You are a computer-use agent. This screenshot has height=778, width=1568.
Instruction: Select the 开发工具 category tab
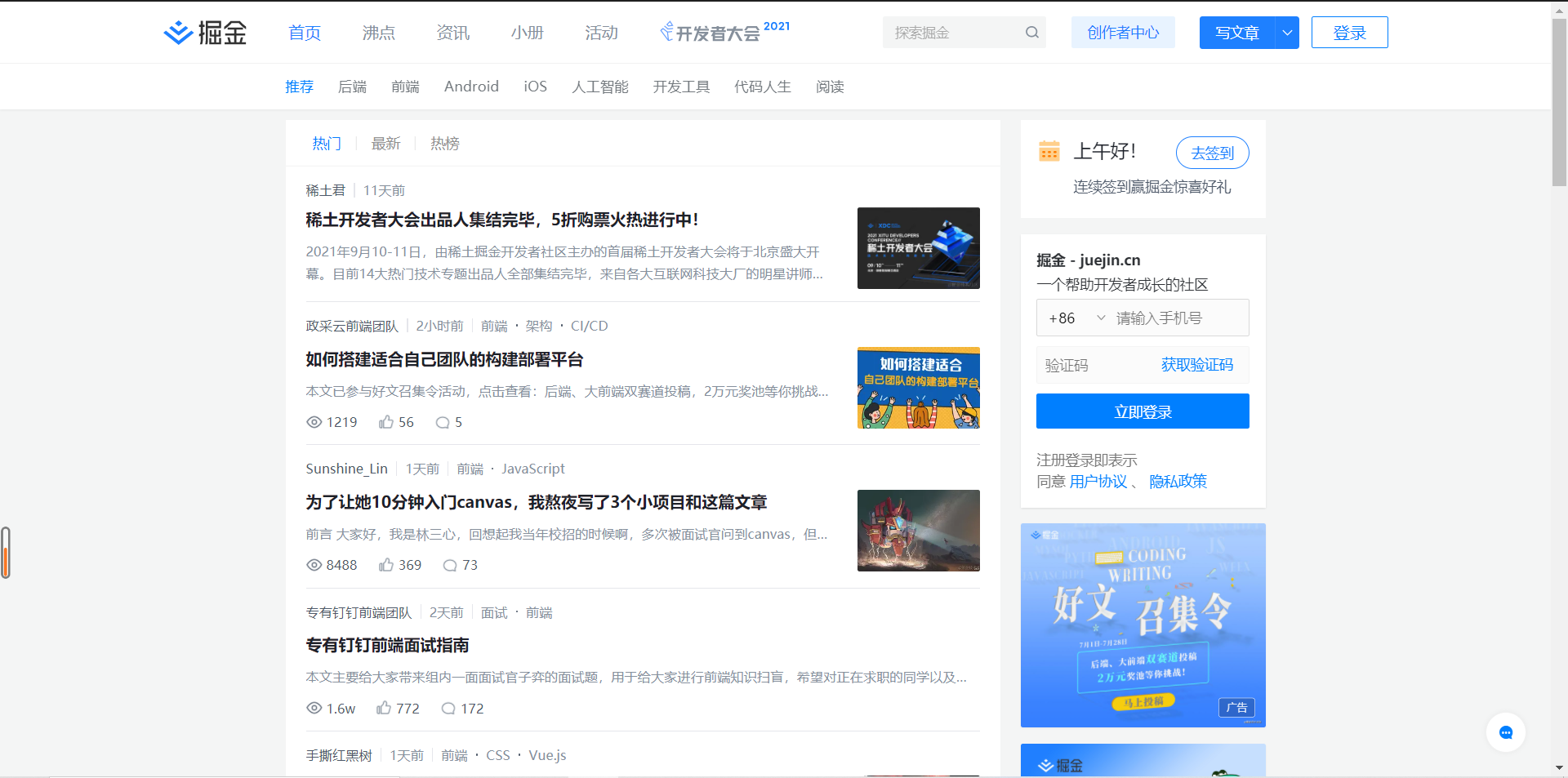click(681, 87)
